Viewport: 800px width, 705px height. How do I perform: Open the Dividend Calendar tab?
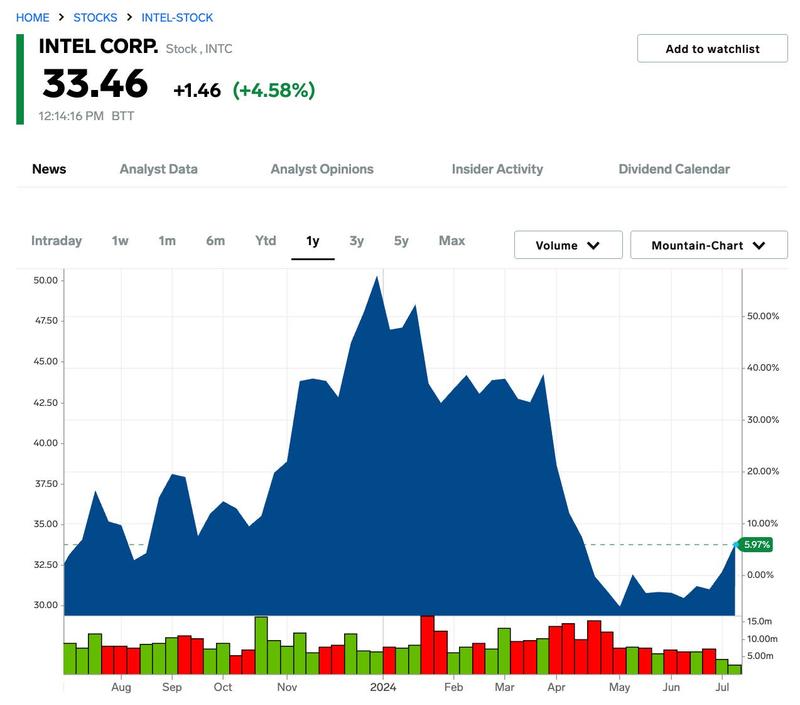coord(674,169)
